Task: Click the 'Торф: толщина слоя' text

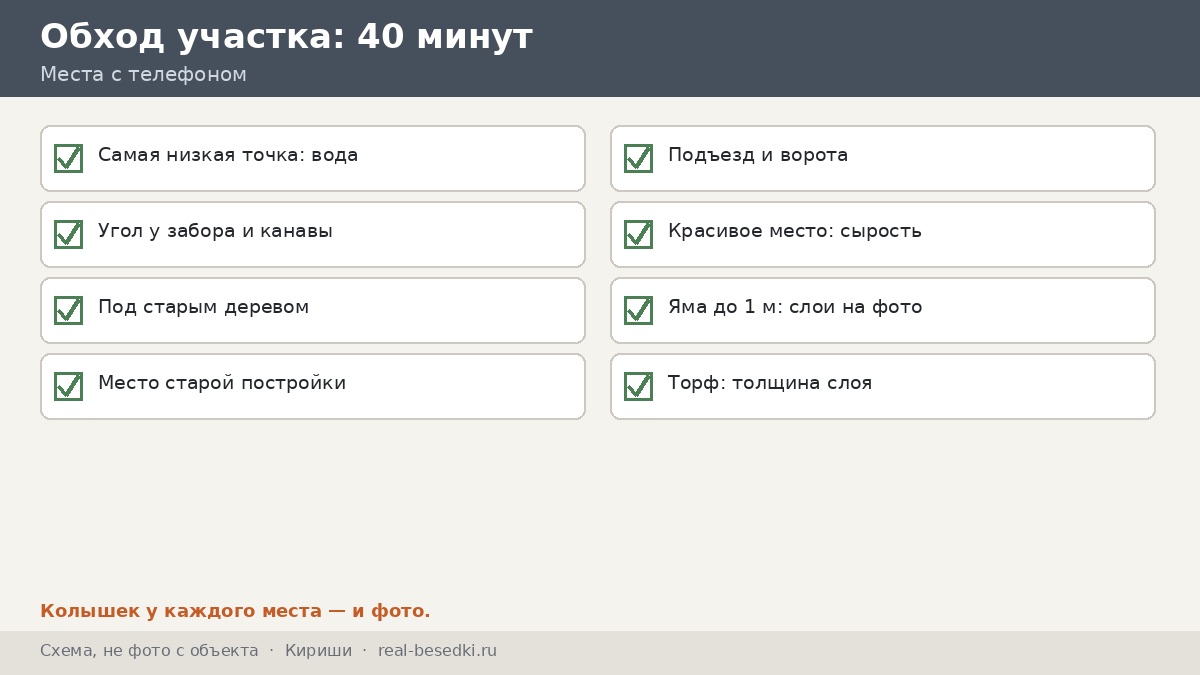Action: pos(770,383)
